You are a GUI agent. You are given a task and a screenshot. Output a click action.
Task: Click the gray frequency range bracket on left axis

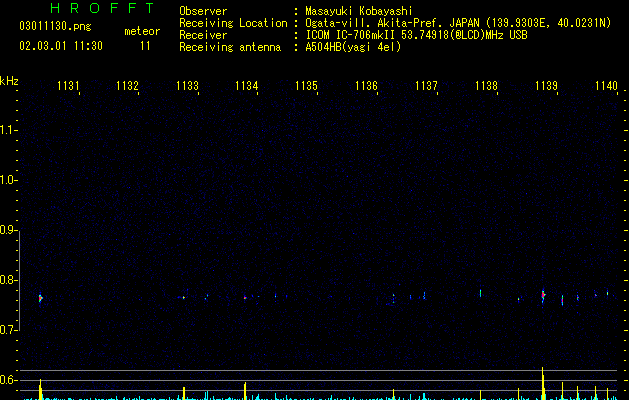point(19,280)
